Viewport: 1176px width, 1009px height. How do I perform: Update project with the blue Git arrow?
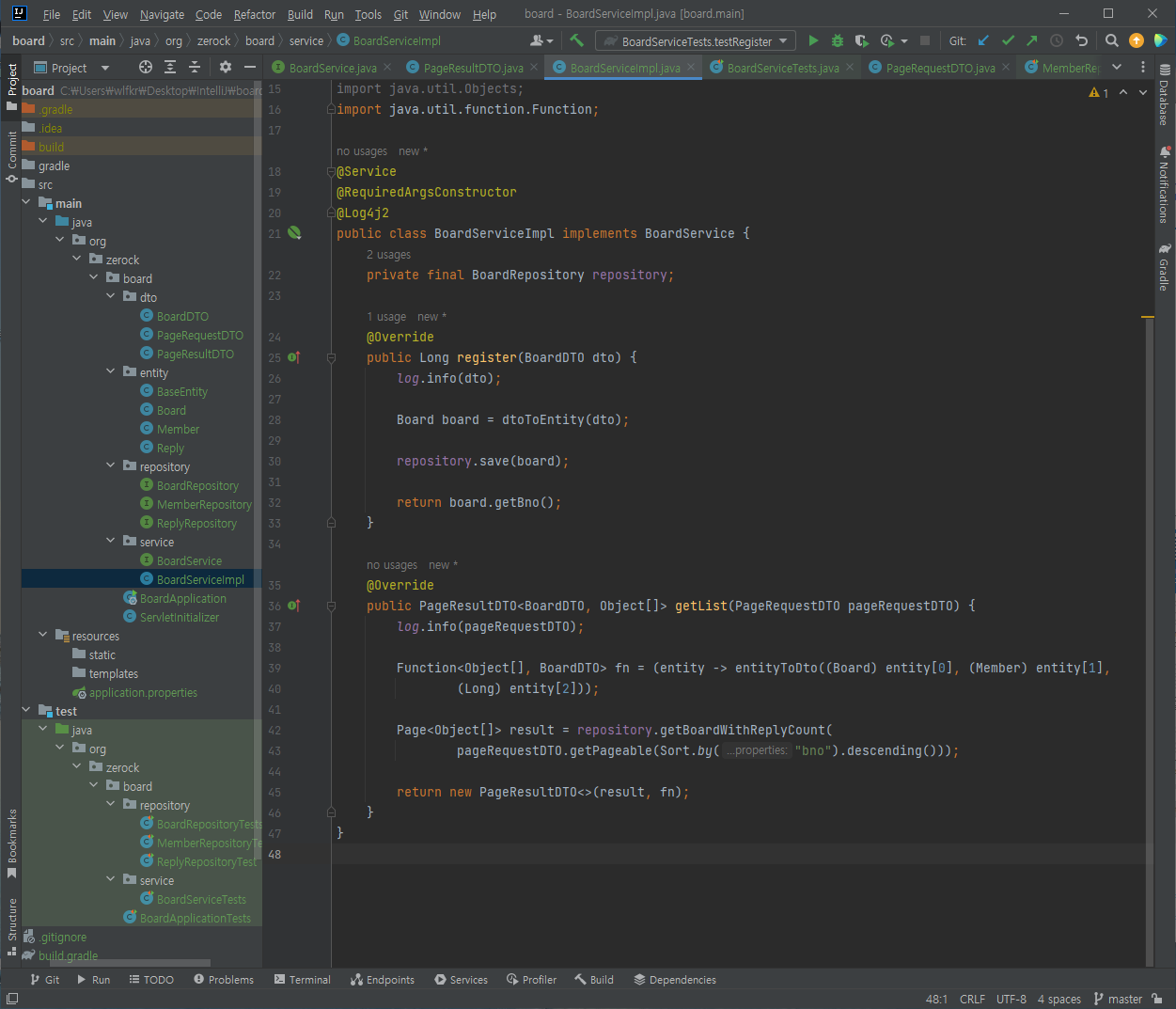(x=983, y=40)
